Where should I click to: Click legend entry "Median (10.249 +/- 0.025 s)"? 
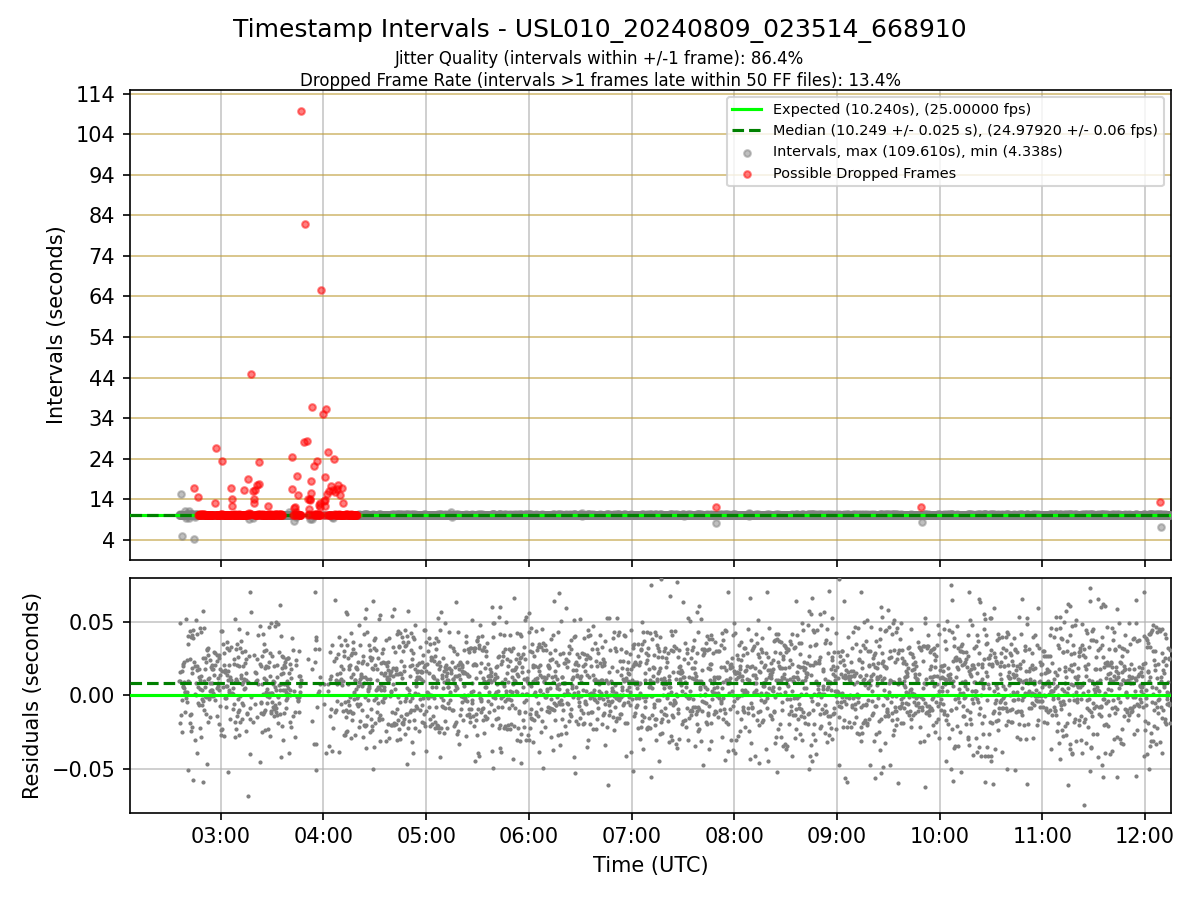coord(965,130)
